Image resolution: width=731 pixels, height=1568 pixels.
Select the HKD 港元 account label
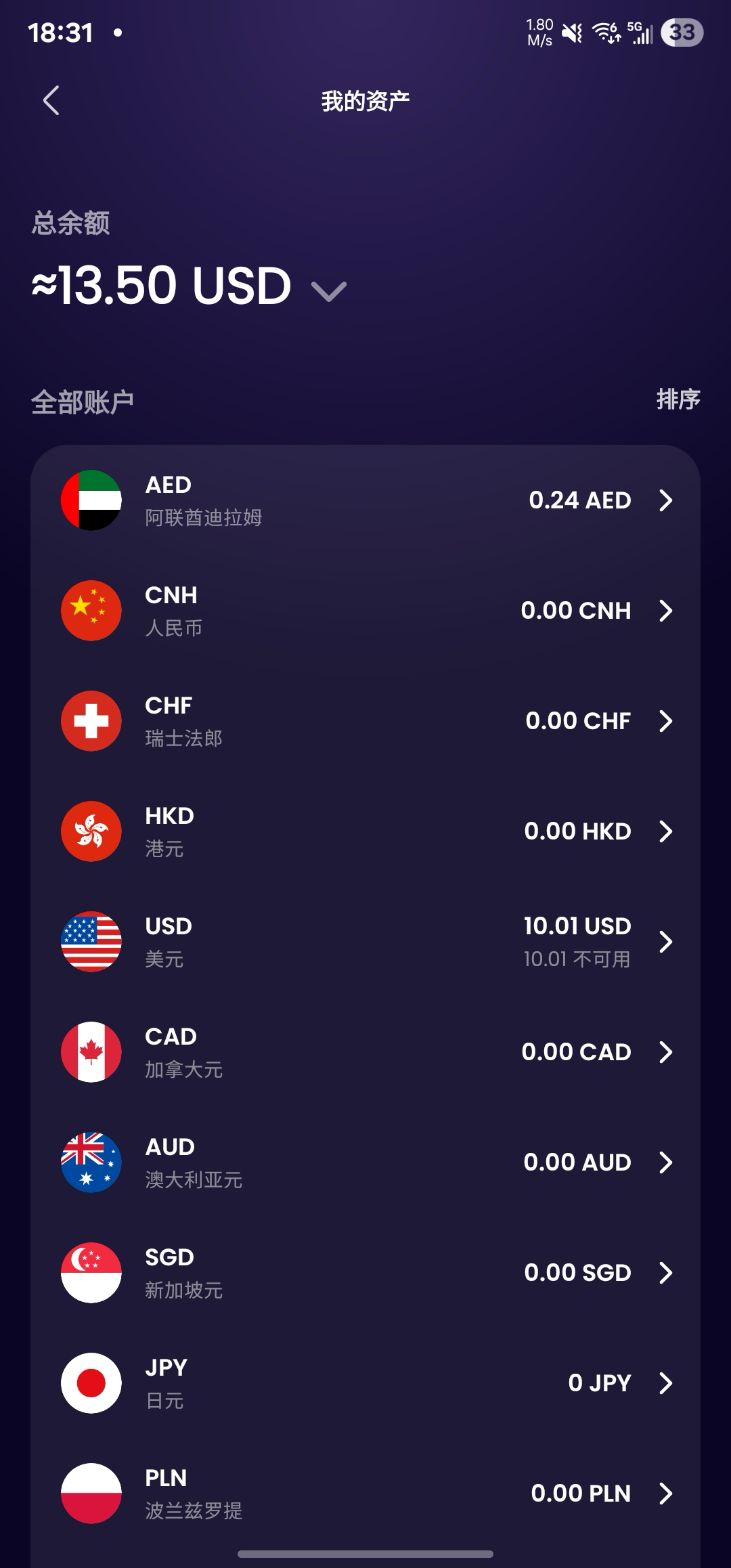[169, 831]
